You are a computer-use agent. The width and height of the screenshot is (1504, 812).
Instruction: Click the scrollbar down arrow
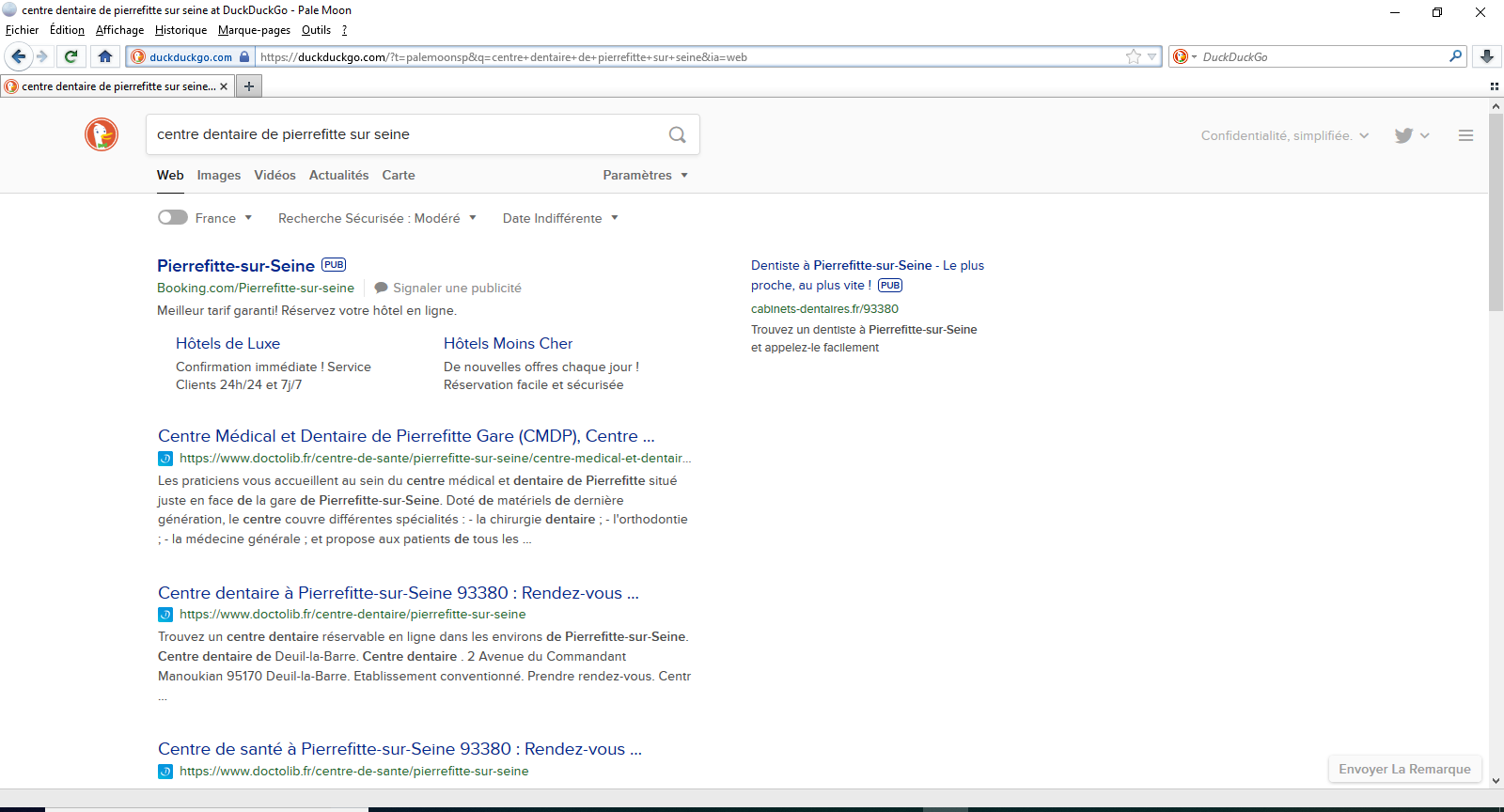[x=1496, y=781]
